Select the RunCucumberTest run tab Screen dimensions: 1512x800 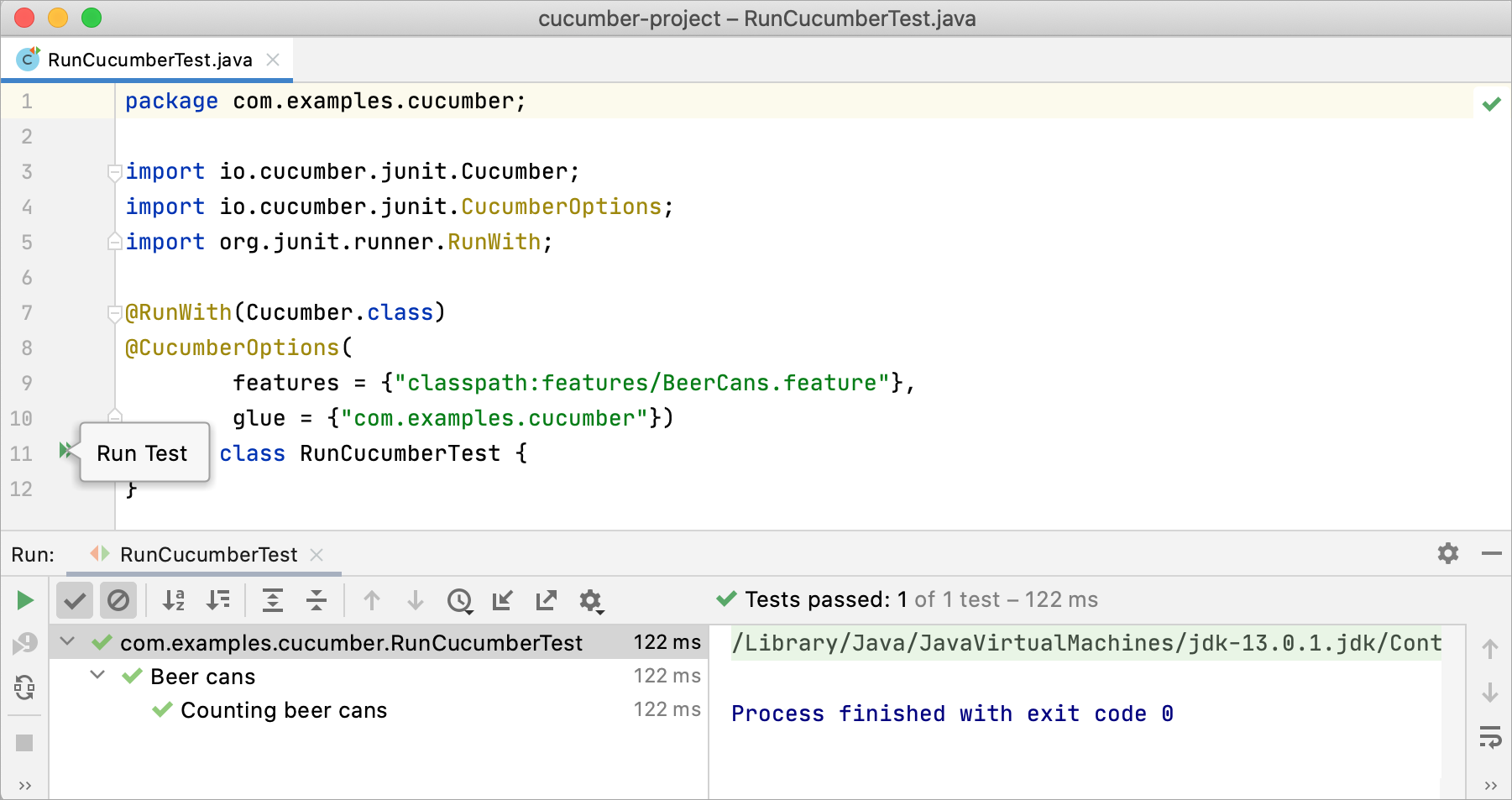[208, 554]
